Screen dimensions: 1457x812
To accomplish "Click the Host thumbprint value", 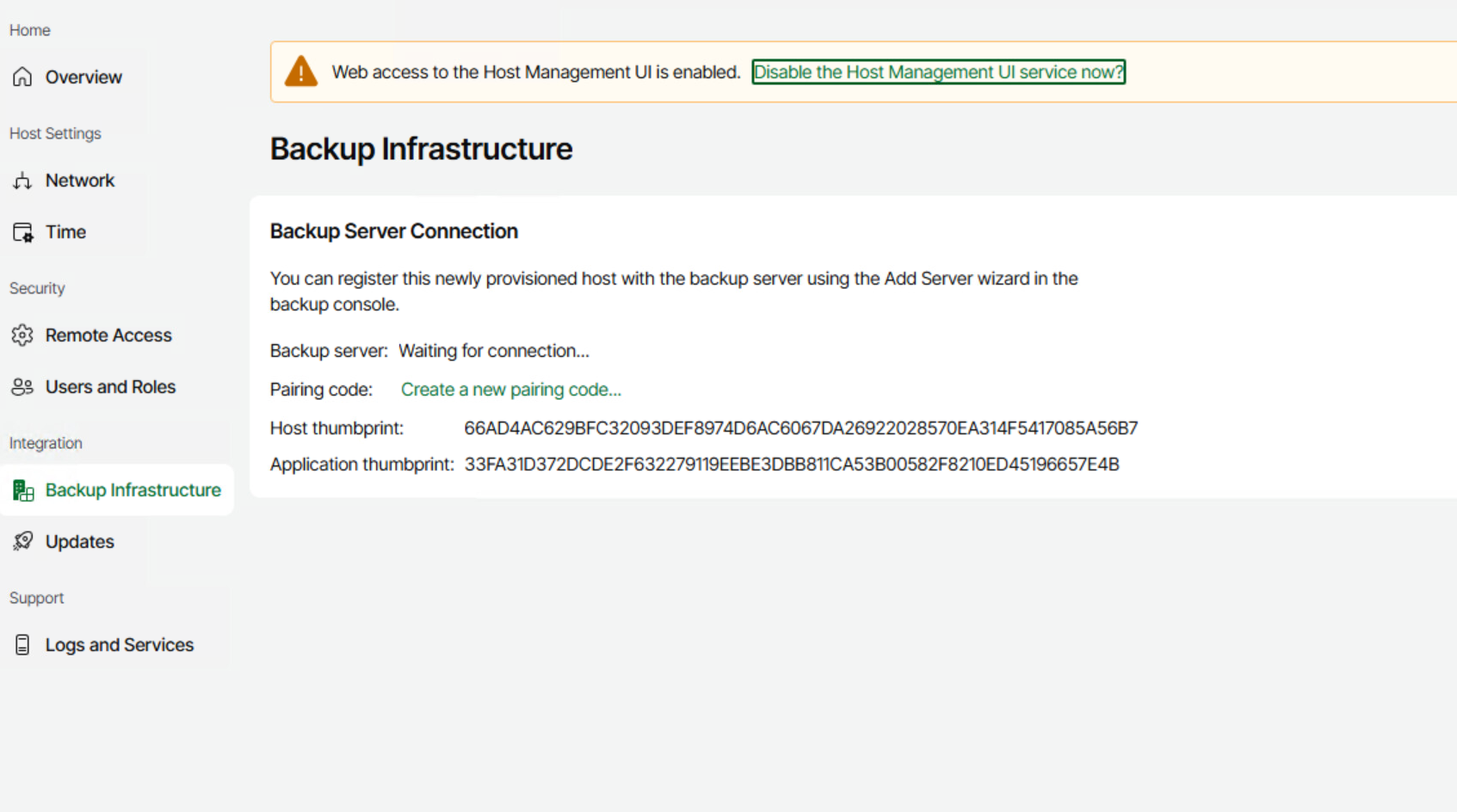I will click(x=800, y=428).
